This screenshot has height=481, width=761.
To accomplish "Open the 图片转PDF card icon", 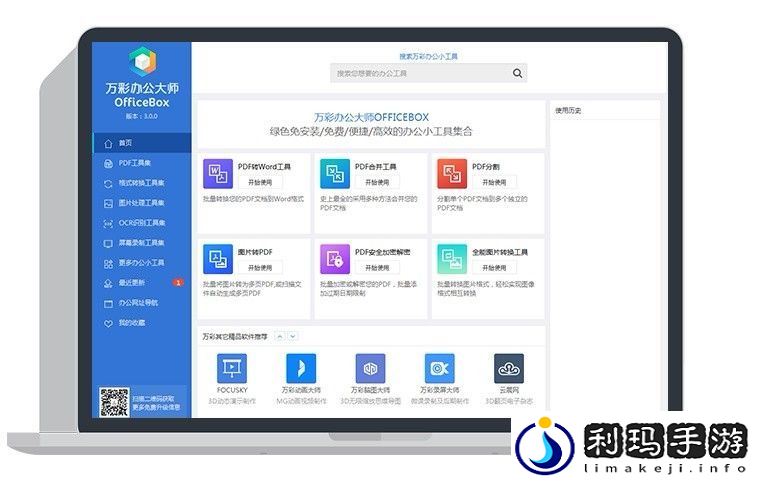I will coord(218,259).
